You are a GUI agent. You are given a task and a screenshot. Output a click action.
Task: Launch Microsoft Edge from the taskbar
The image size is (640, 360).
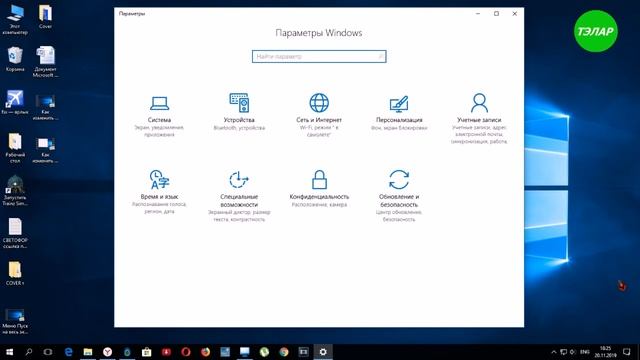click(68, 352)
